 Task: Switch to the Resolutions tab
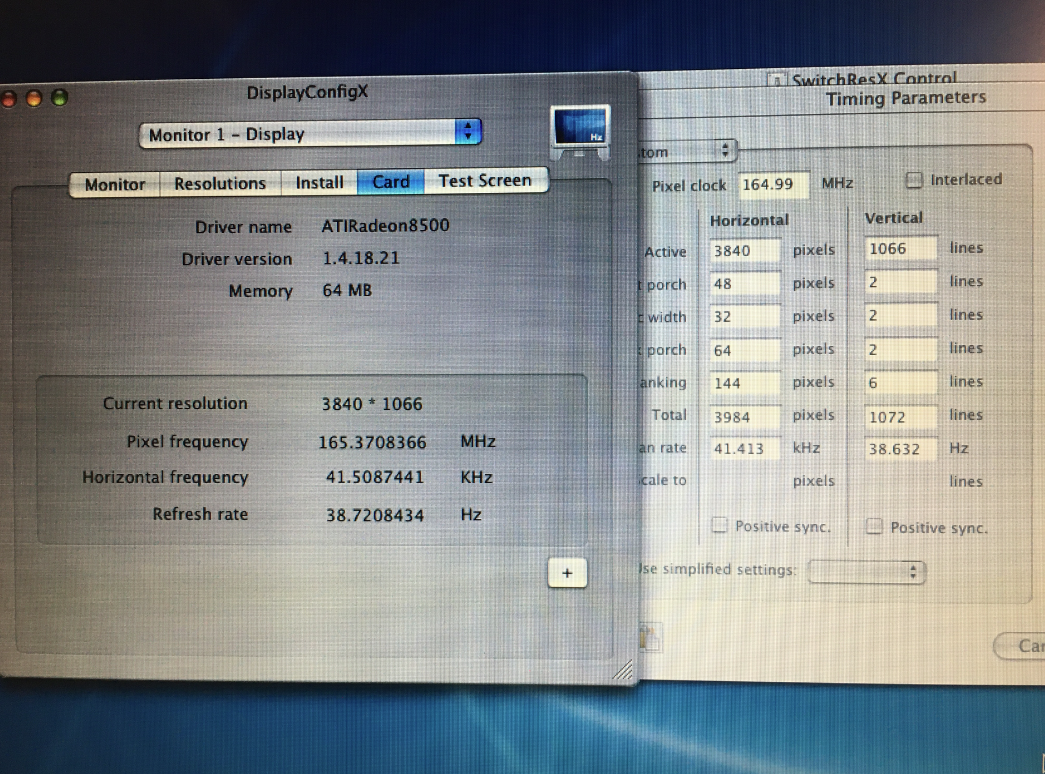(x=220, y=183)
